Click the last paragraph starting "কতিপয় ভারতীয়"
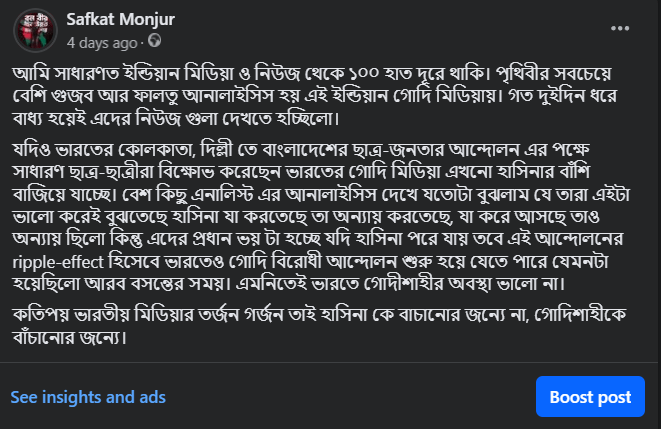 tap(330, 322)
